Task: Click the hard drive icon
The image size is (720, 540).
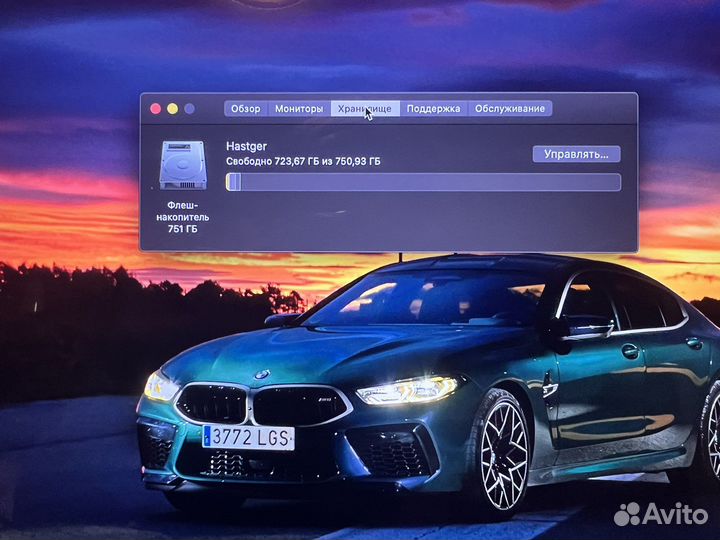Action: pos(182,165)
